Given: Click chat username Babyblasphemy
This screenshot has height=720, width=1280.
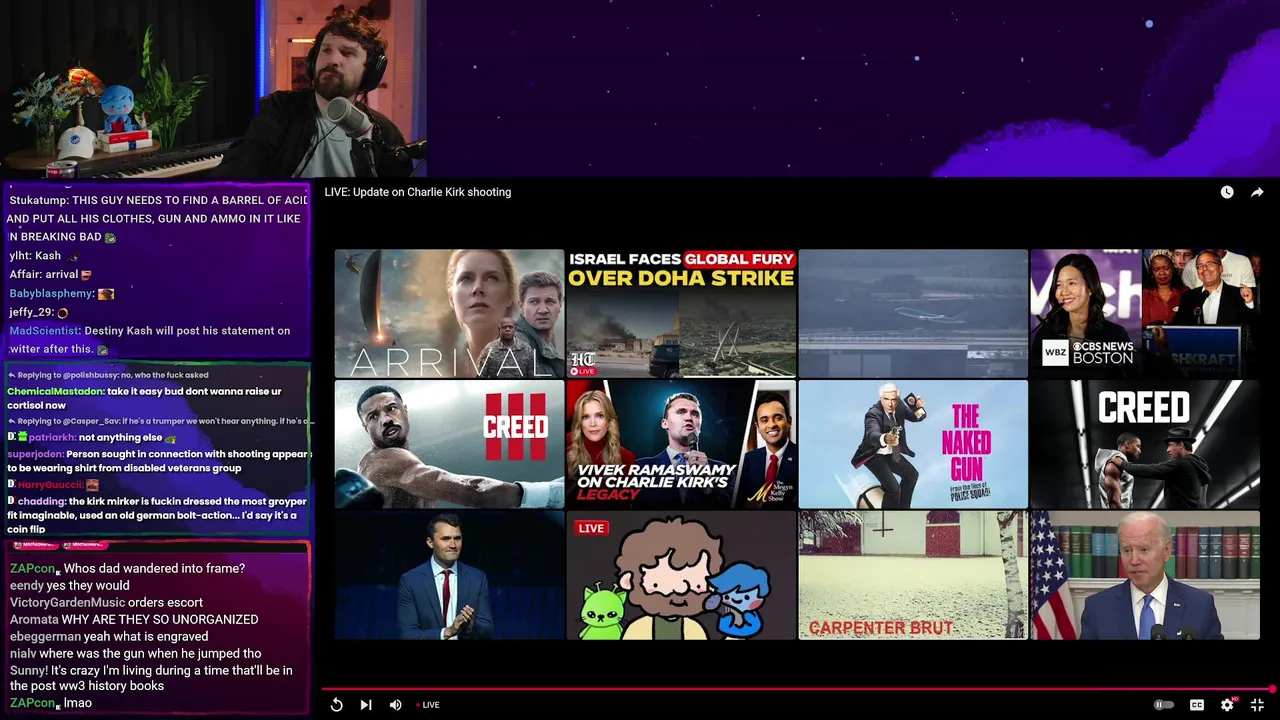Looking at the screenshot, I should [x=50, y=294].
